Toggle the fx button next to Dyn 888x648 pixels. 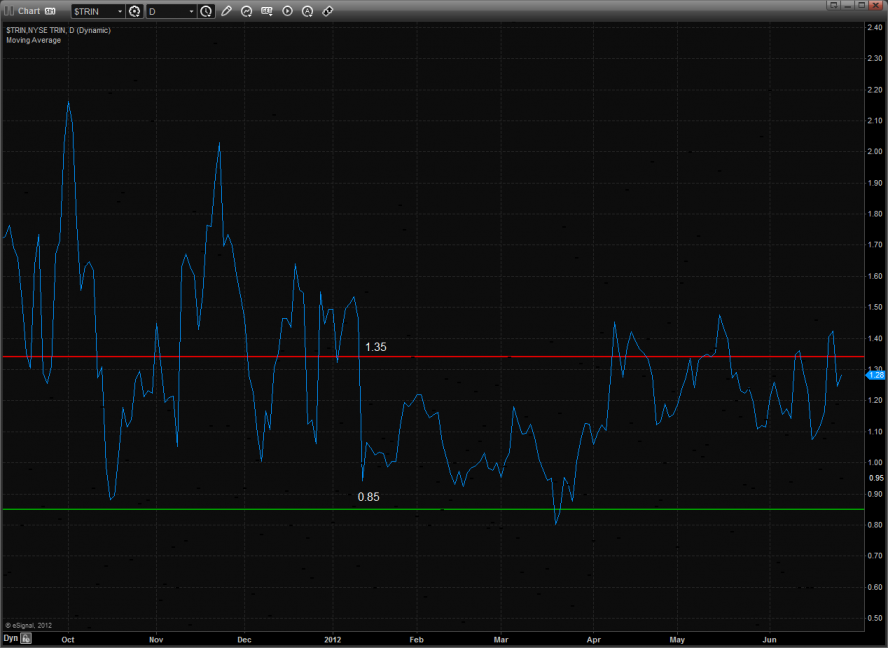click(27, 637)
